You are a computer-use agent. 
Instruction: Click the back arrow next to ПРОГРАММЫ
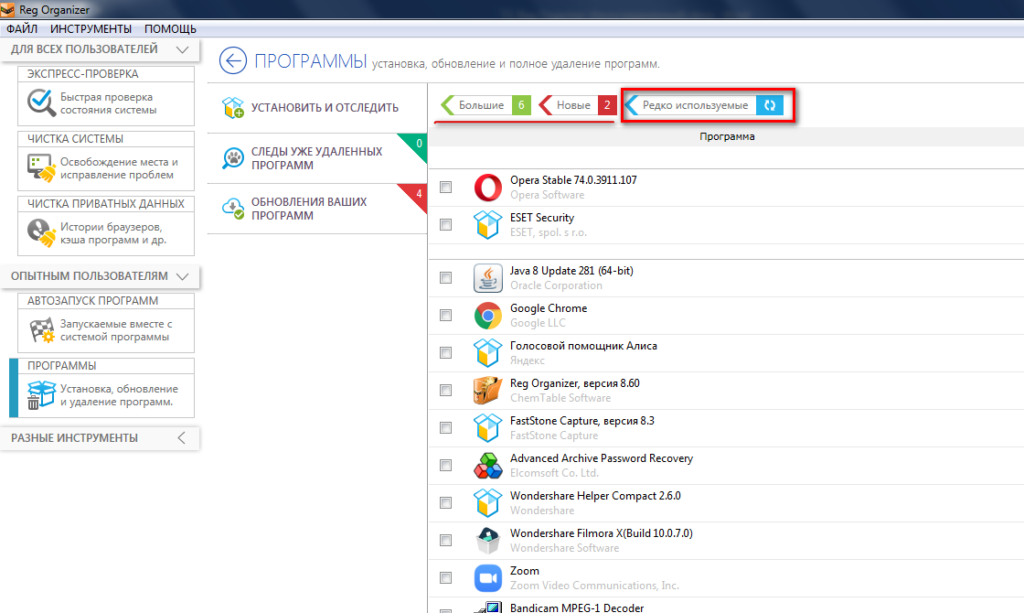point(232,61)
